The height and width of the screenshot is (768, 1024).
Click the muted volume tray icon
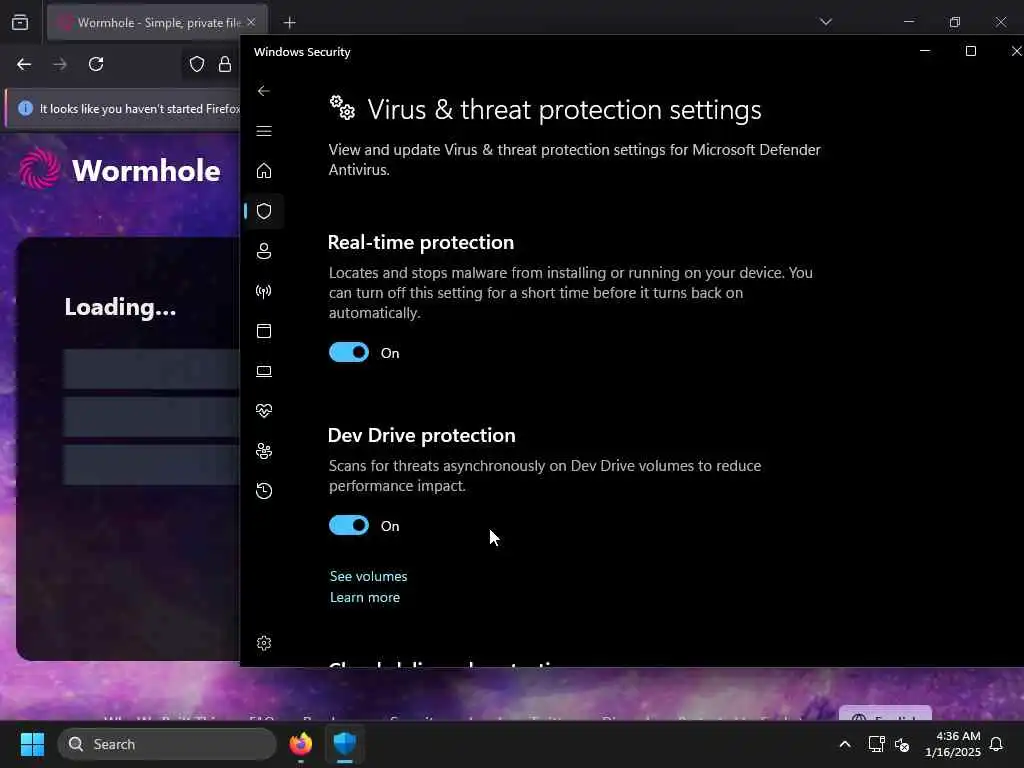[x=902, y=744]
